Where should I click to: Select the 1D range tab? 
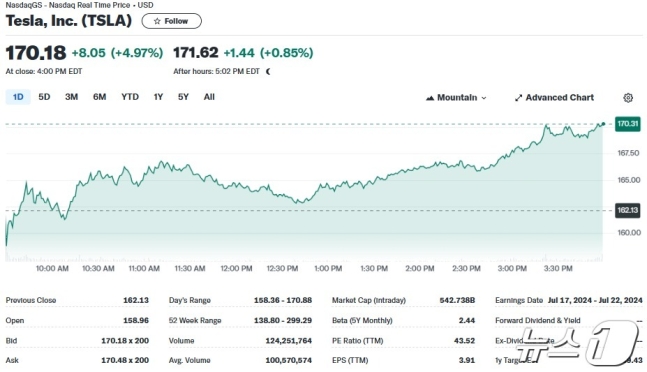18,97
